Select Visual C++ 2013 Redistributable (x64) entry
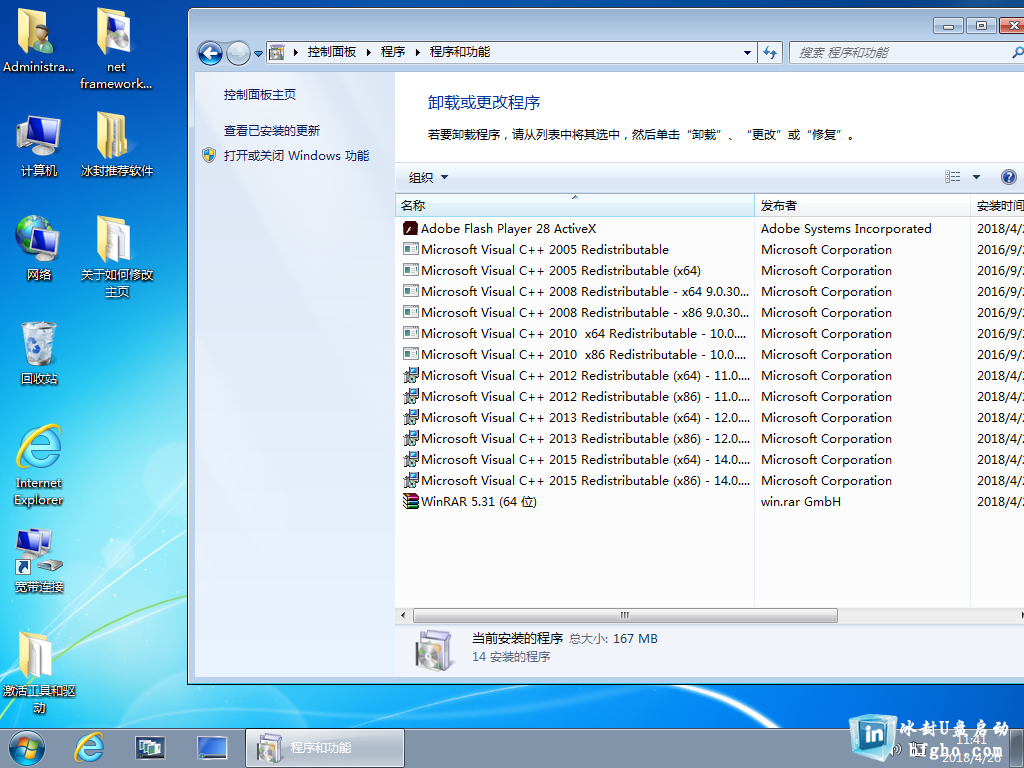The height and width of the screenshot is (768, 1024). (585, 417)
